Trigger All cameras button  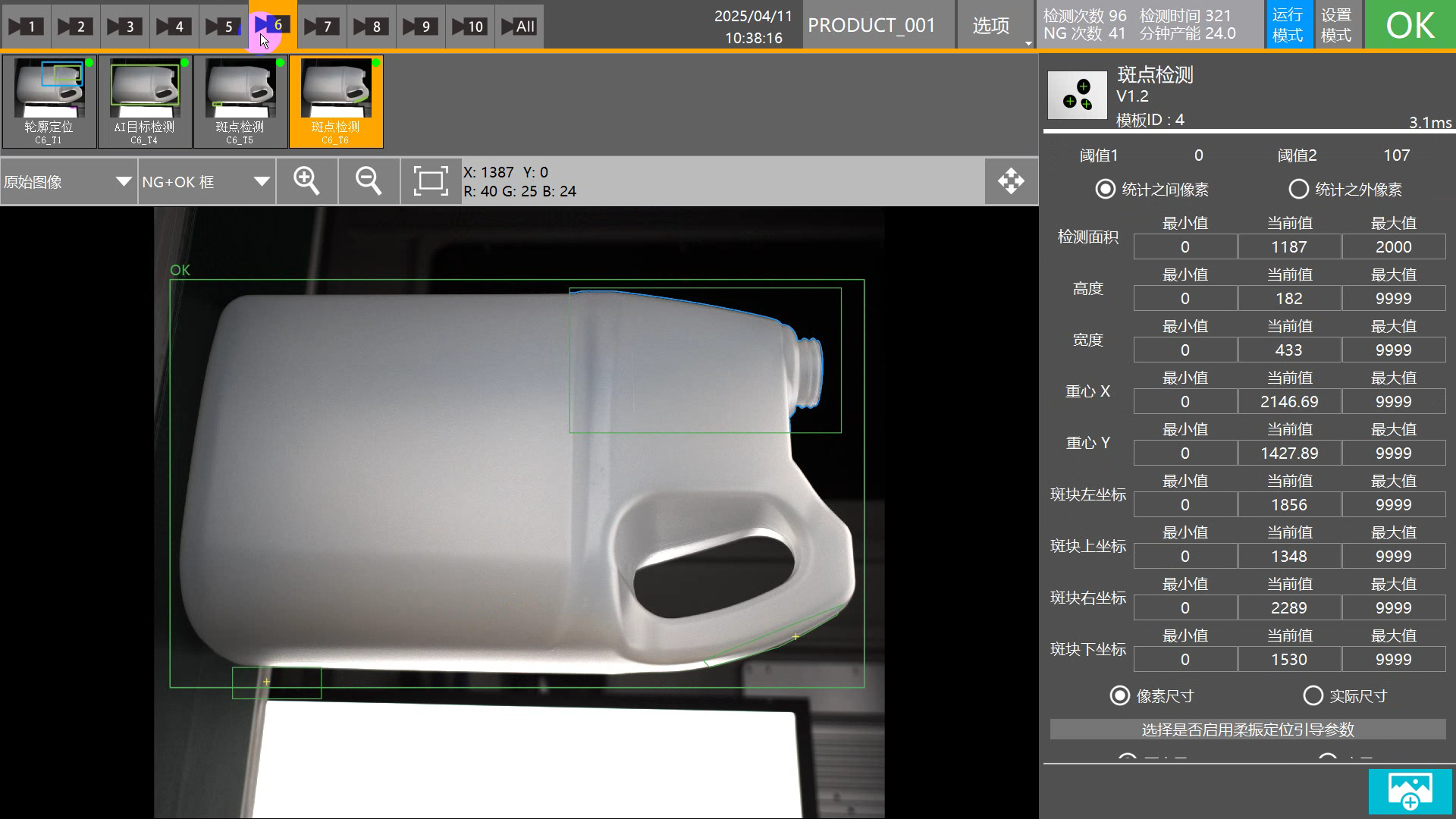click(519, 26)
